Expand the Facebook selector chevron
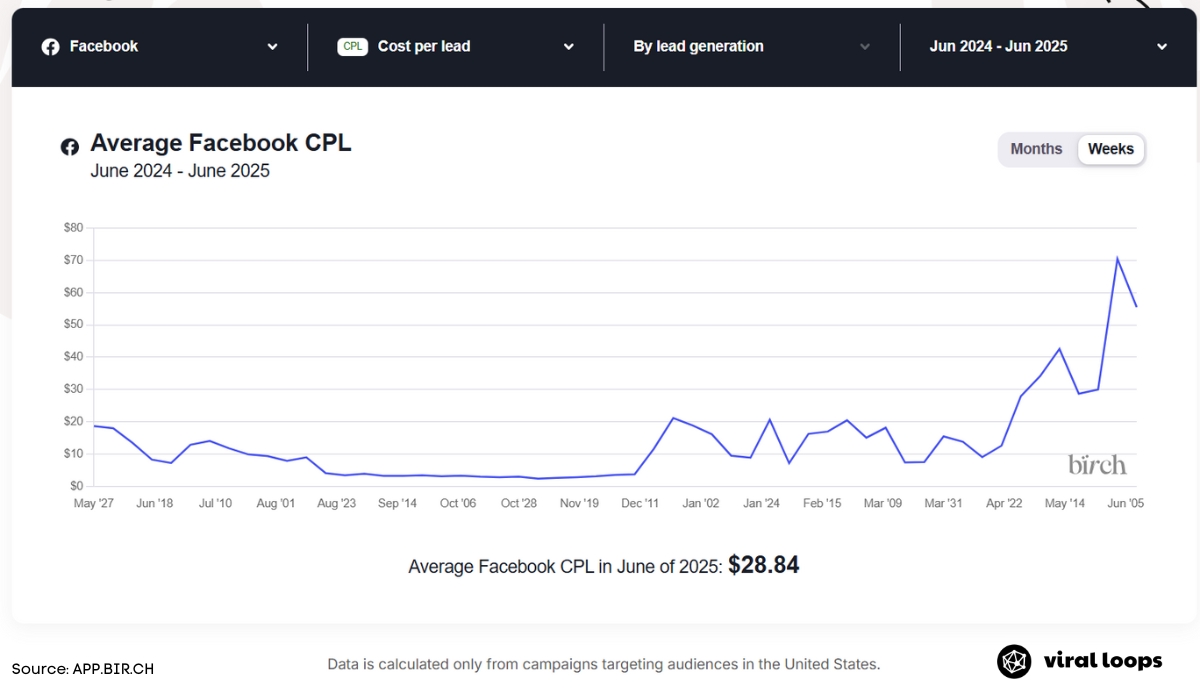This screenshot has height=700, width=1200. tap(272, 47)
